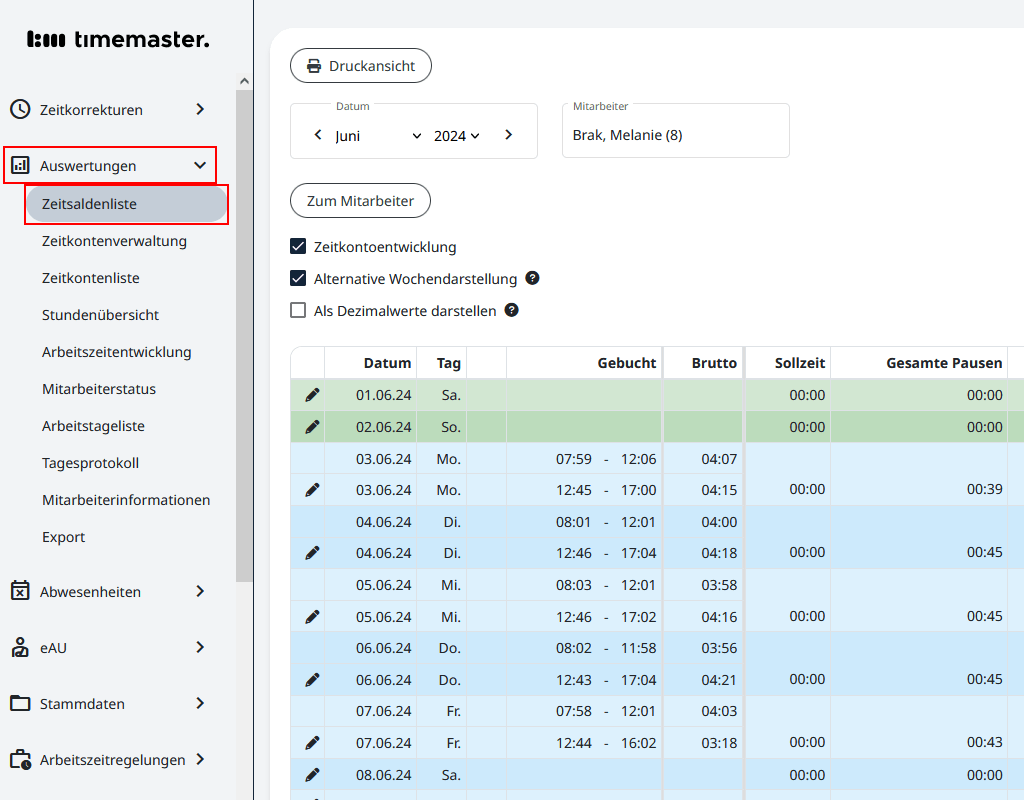The image size is (1024, 800).
Task: Open help icon beside Alternative Wochendarstellung
Action: coord(532,278)
